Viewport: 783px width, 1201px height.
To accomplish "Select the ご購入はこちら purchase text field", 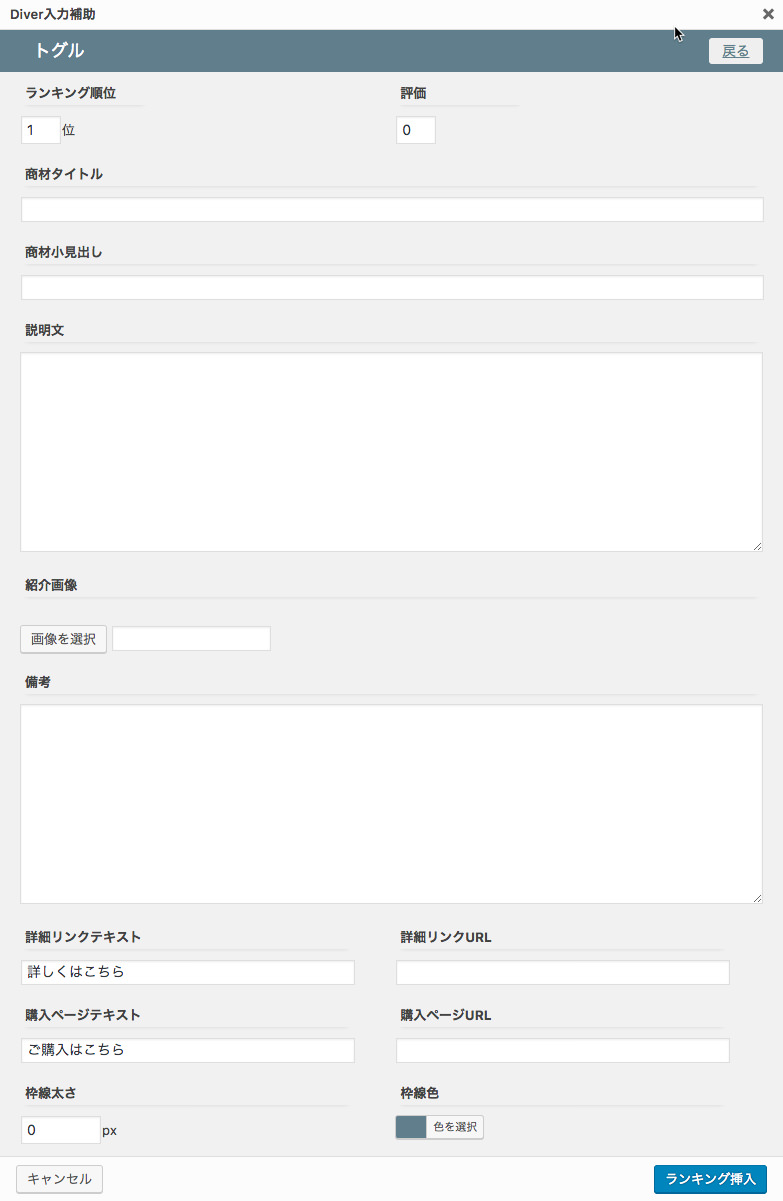I will click(x=187, y=1050).
